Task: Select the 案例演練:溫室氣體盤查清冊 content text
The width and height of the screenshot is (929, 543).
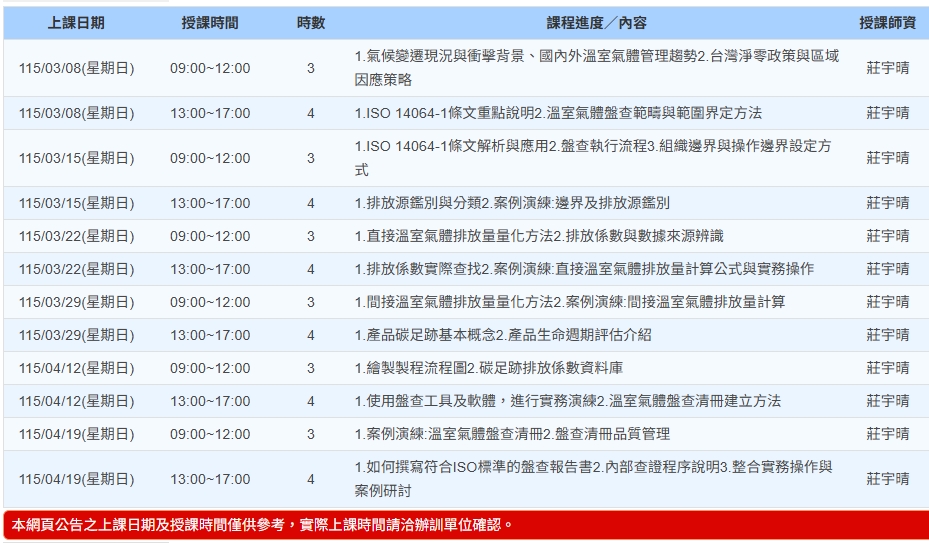Action: click(x=512, y=434)
